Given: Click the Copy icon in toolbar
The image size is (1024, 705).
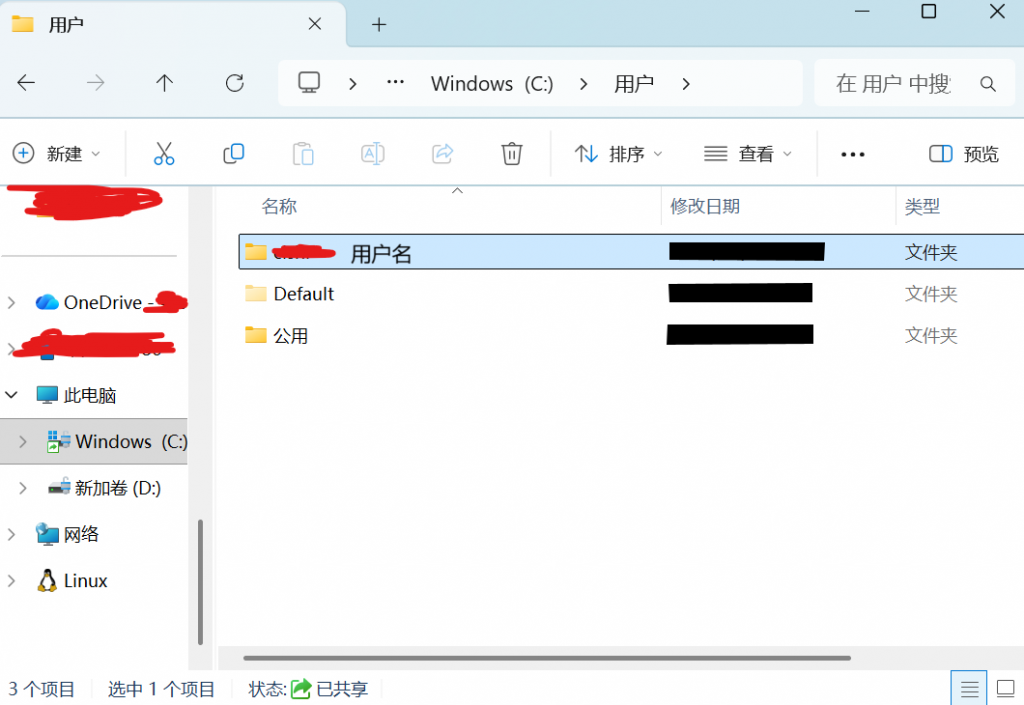Looking at the screenshot, I should click(233, 153).
